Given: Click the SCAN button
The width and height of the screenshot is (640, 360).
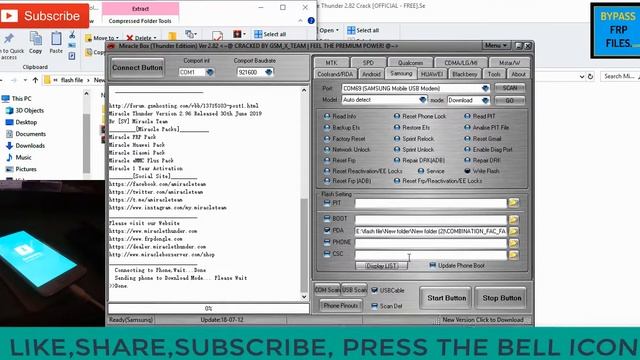Looking at the screenshot, I should 509,88.
